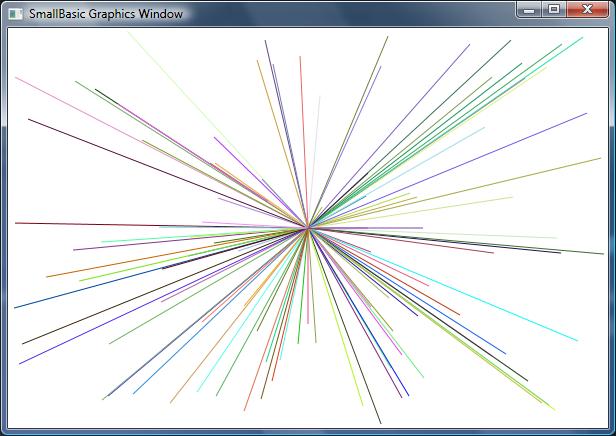Screen dimensions: 616x436
Task: Click the outer end of the pink line at upper left
Action: 16,78
